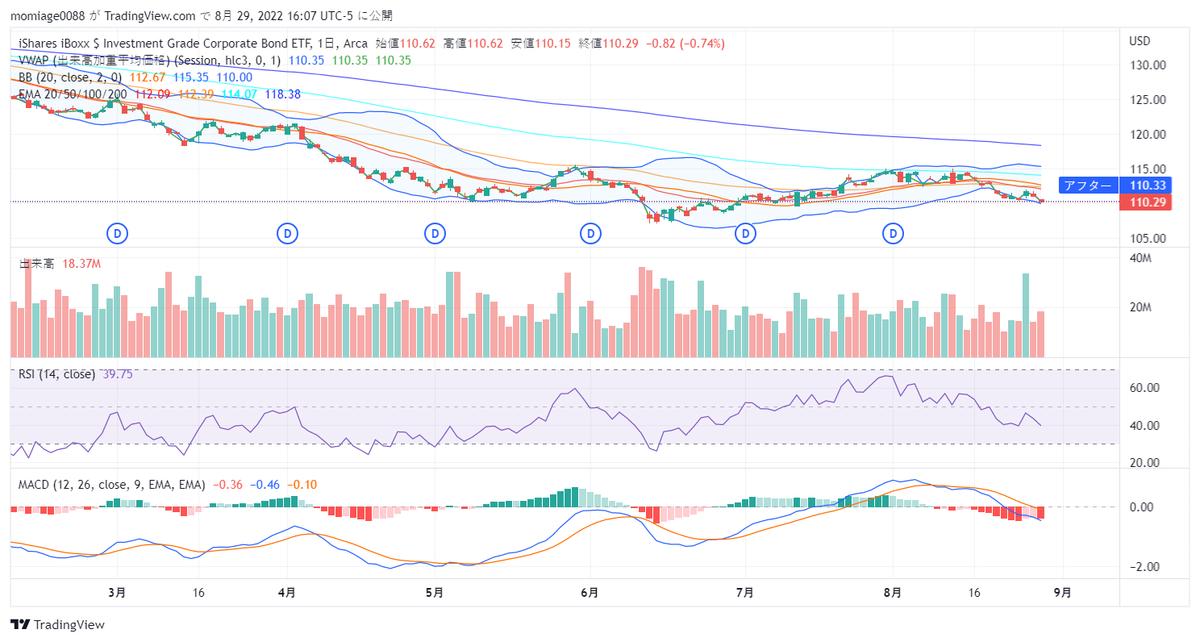Click the 60.00 RSI axis label

(x=1144, y=388)
